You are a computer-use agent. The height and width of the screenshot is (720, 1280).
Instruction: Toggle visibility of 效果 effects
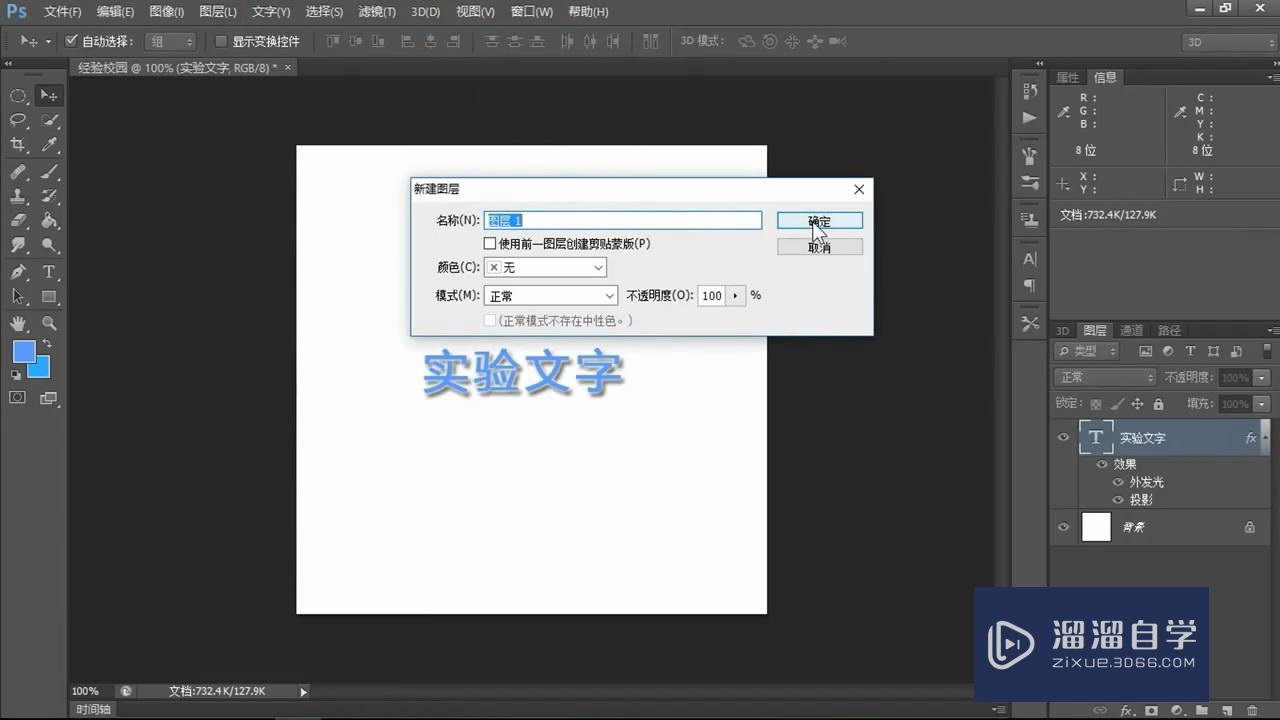(x=1102, y=464)
